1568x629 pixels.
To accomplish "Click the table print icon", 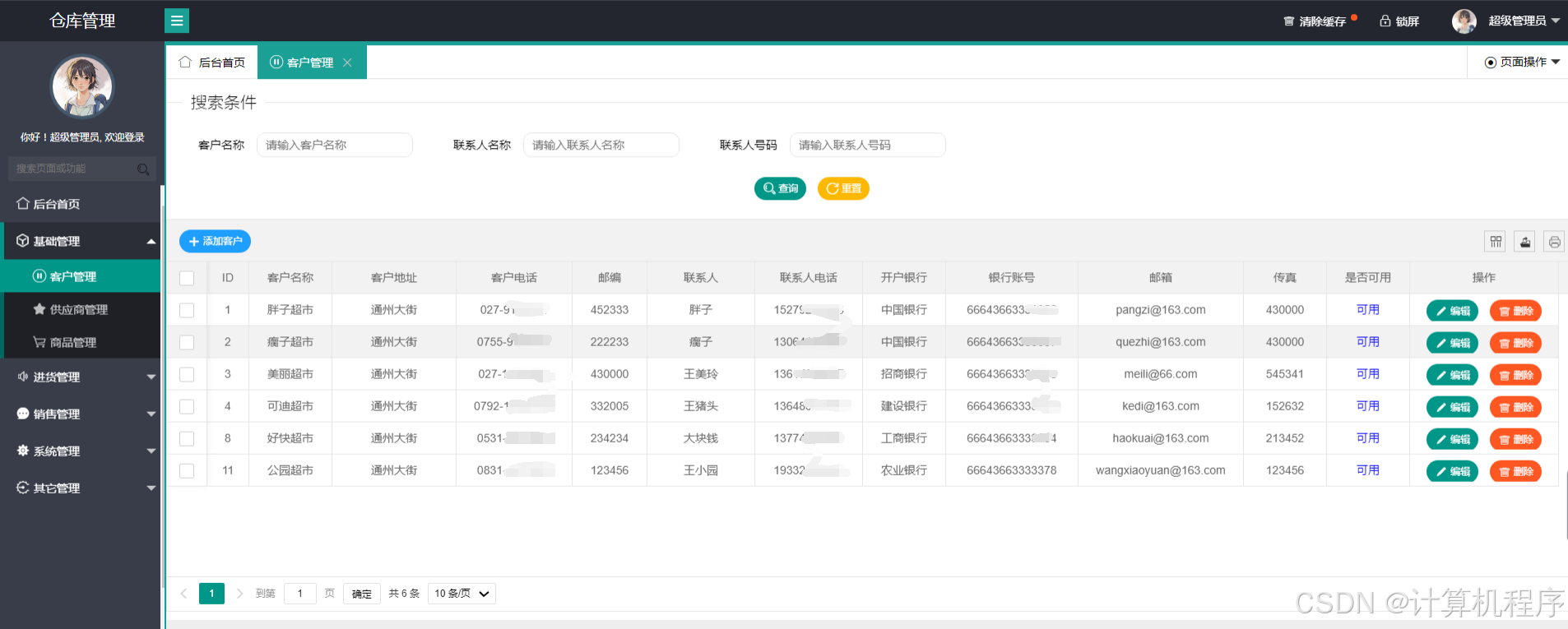I will pos(1554,241).
